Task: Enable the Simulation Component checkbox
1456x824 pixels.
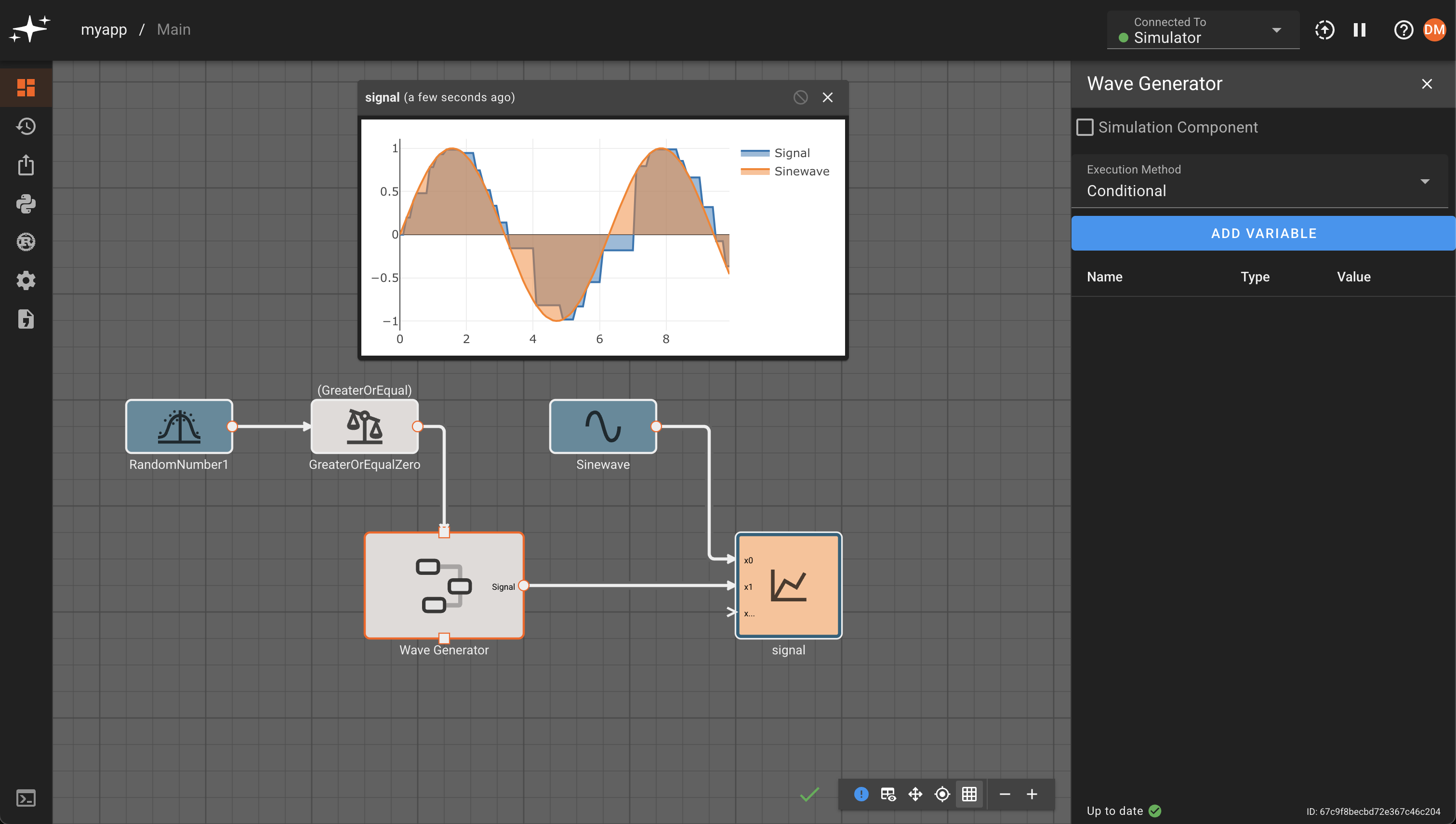Action: pos(1085,127)
